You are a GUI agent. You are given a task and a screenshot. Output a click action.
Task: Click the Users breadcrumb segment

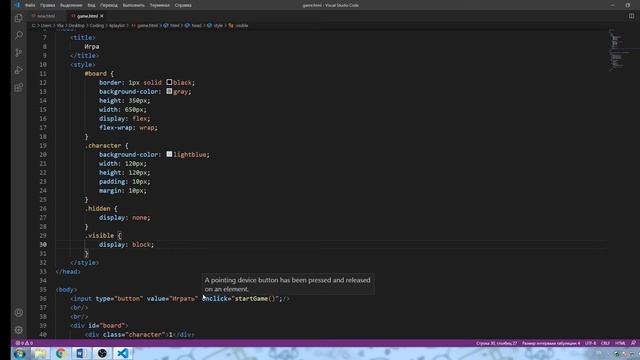tap(46, 25)
